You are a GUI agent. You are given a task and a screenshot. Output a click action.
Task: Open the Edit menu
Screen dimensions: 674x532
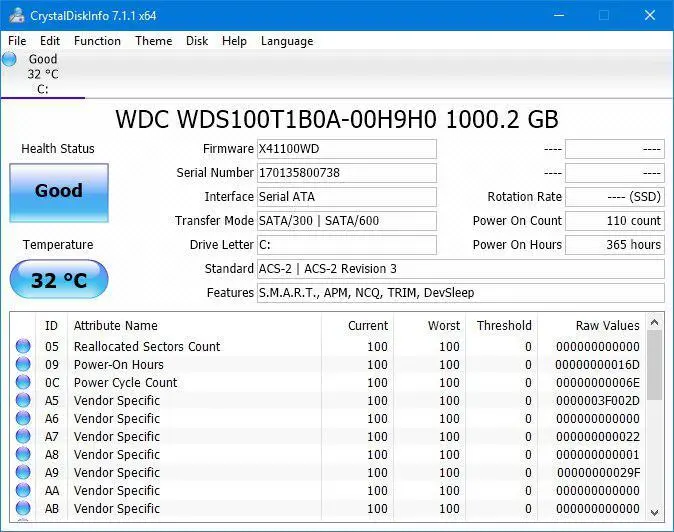(50, 41)
